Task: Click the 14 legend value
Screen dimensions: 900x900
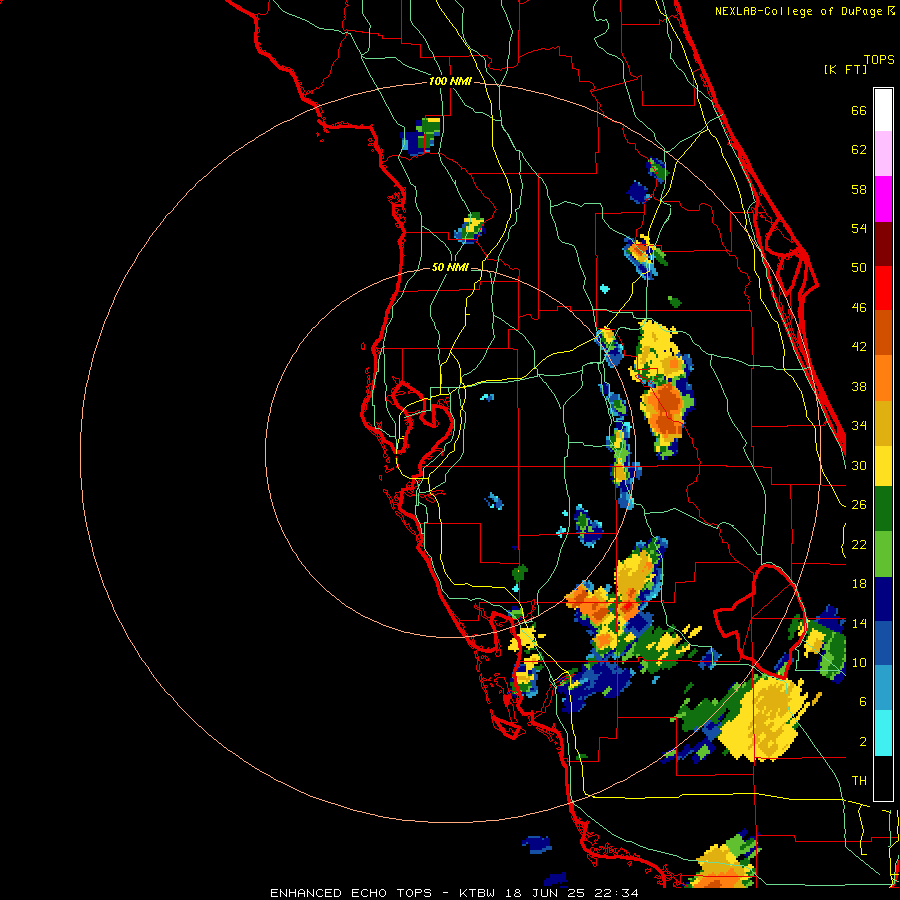Action: coord(859,623)
